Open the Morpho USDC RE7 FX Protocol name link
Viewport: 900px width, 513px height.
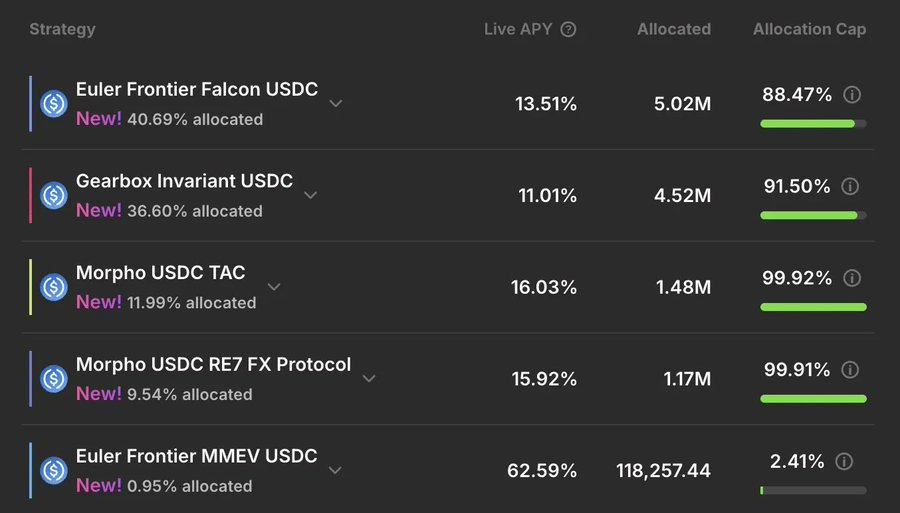[213, 364]
